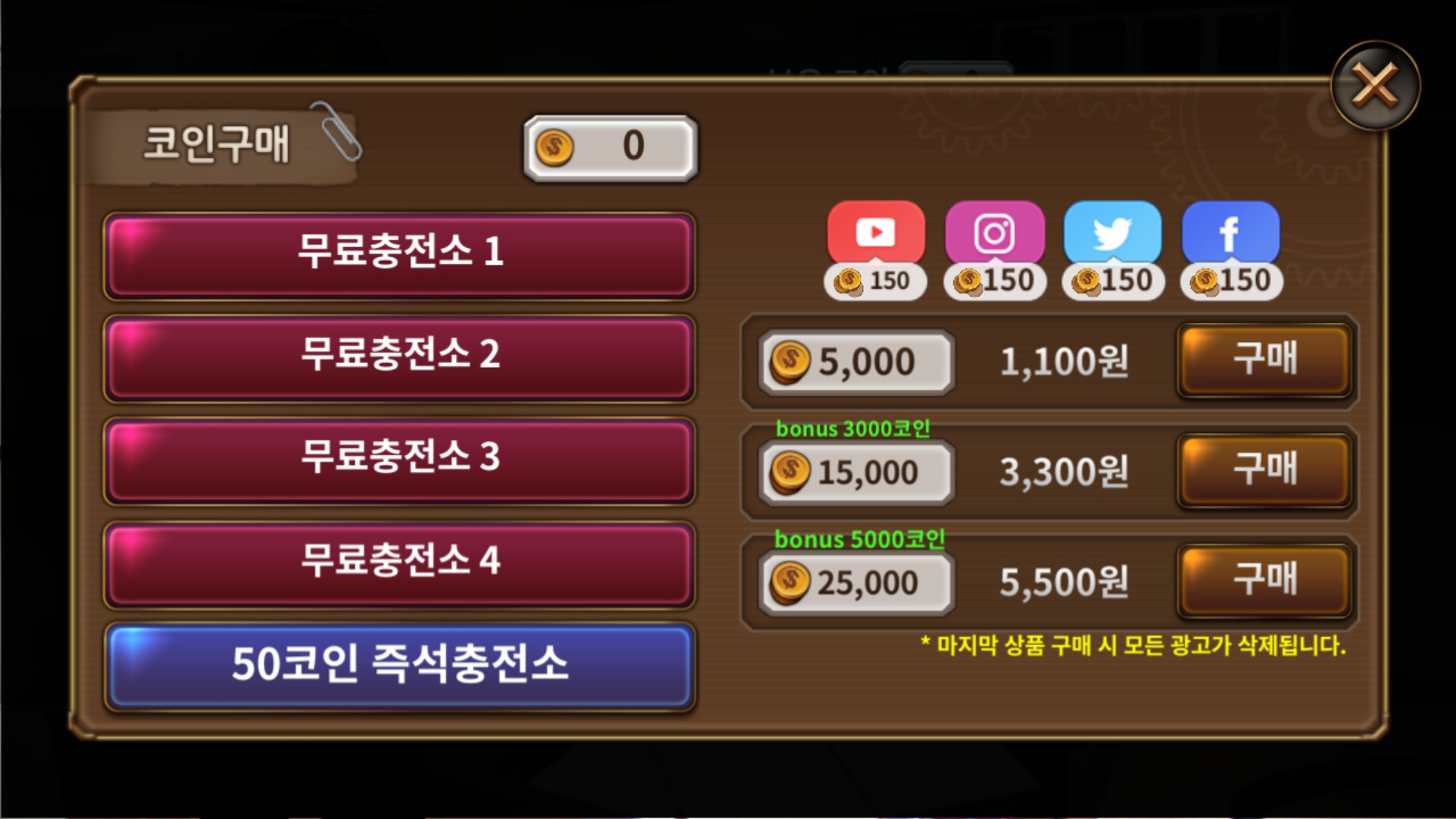Tap the Facebook icon for 150 coins
Screen dimensions: 1456x819
click(x=1231, y=233)
